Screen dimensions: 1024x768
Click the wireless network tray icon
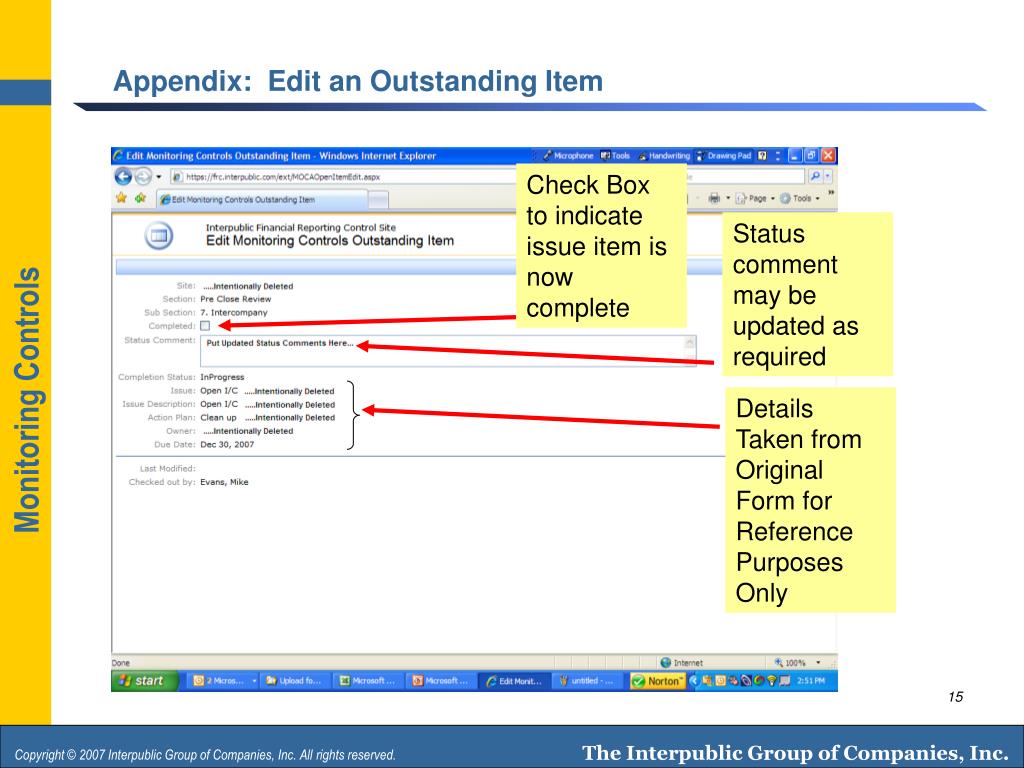tap(771, 680)
